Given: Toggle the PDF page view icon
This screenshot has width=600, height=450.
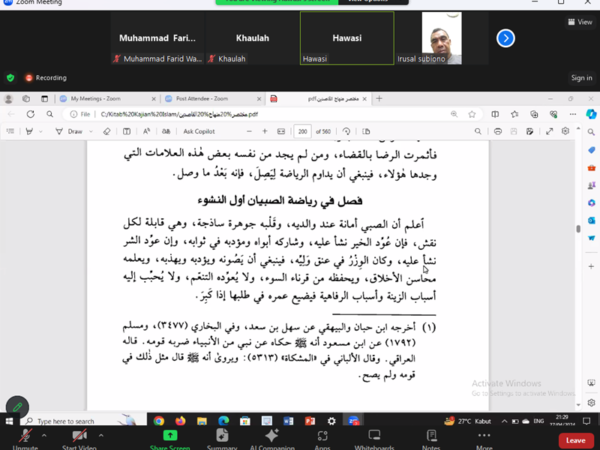Looking at the screenshot, I should coord(366,131).
